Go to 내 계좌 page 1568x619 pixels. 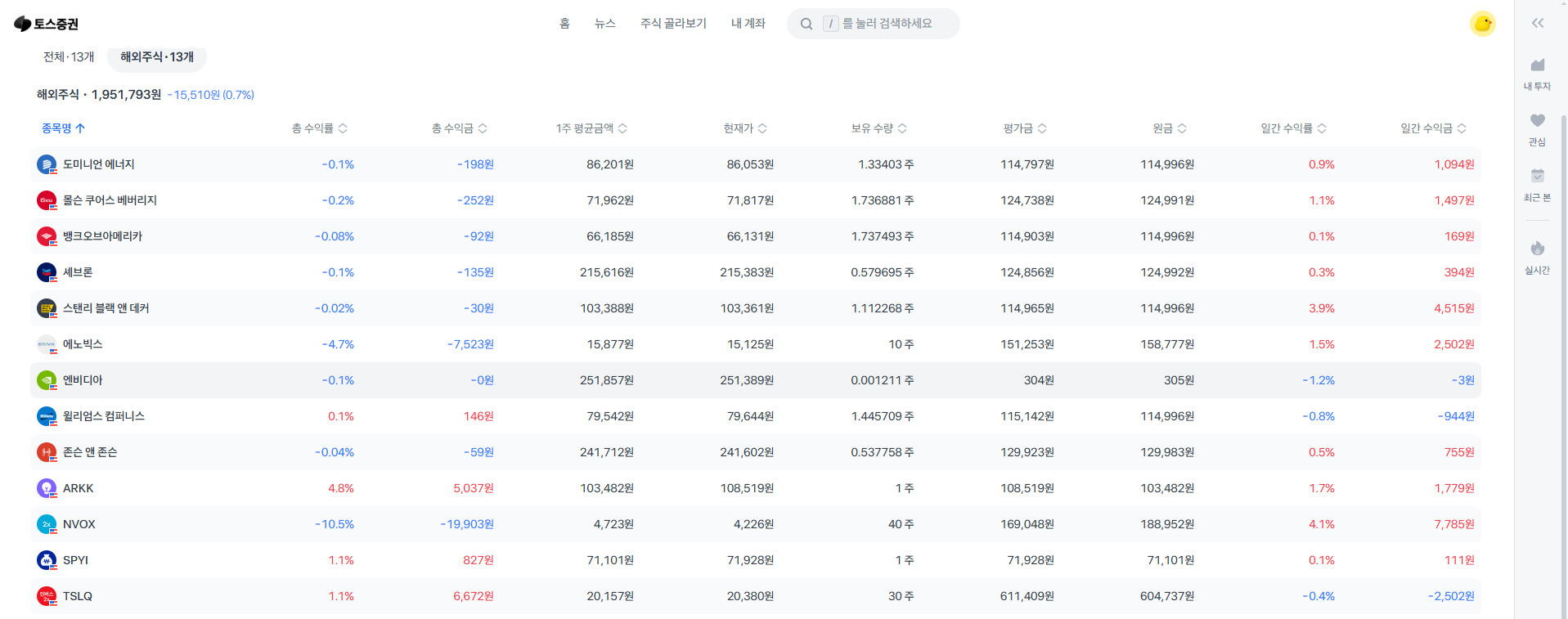748,24
